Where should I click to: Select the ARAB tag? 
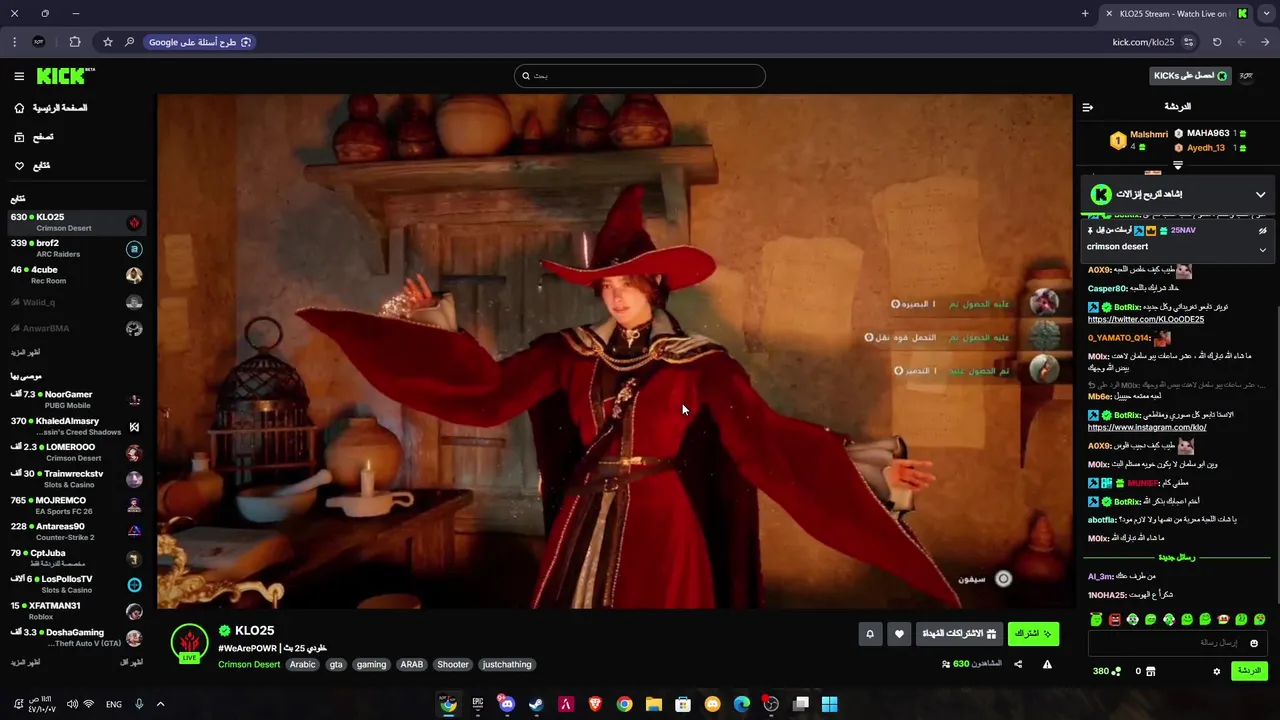[412, 664]
